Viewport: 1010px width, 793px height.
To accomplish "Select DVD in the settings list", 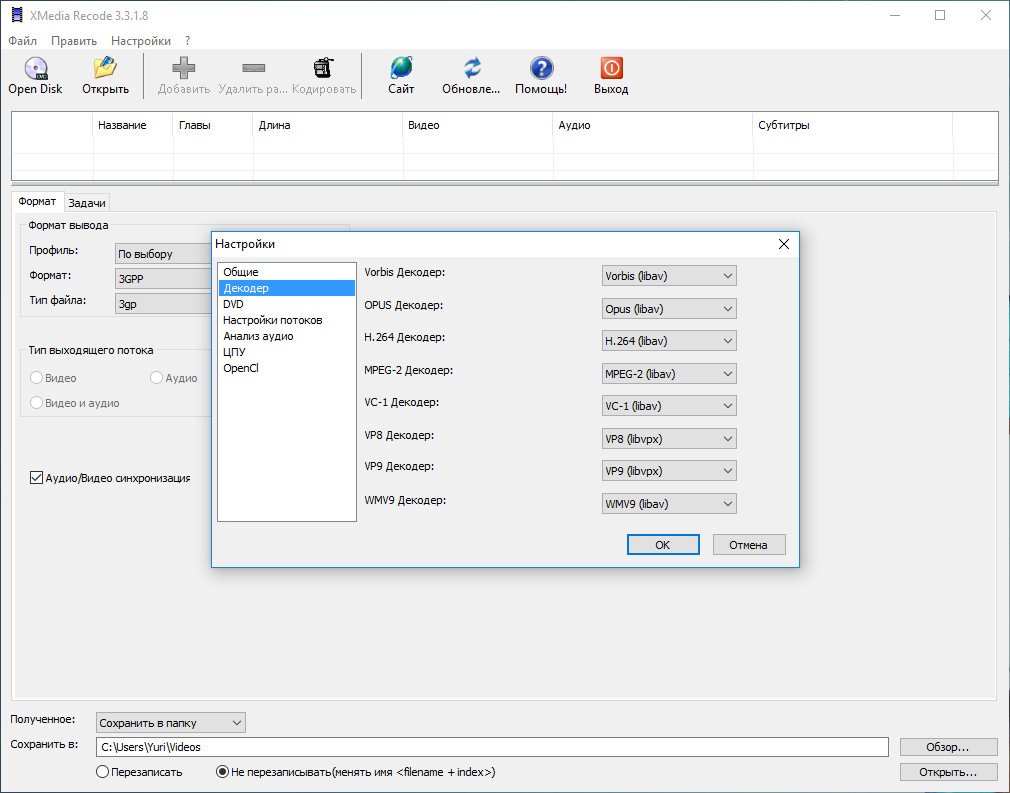I will click(x=233, y=304).
